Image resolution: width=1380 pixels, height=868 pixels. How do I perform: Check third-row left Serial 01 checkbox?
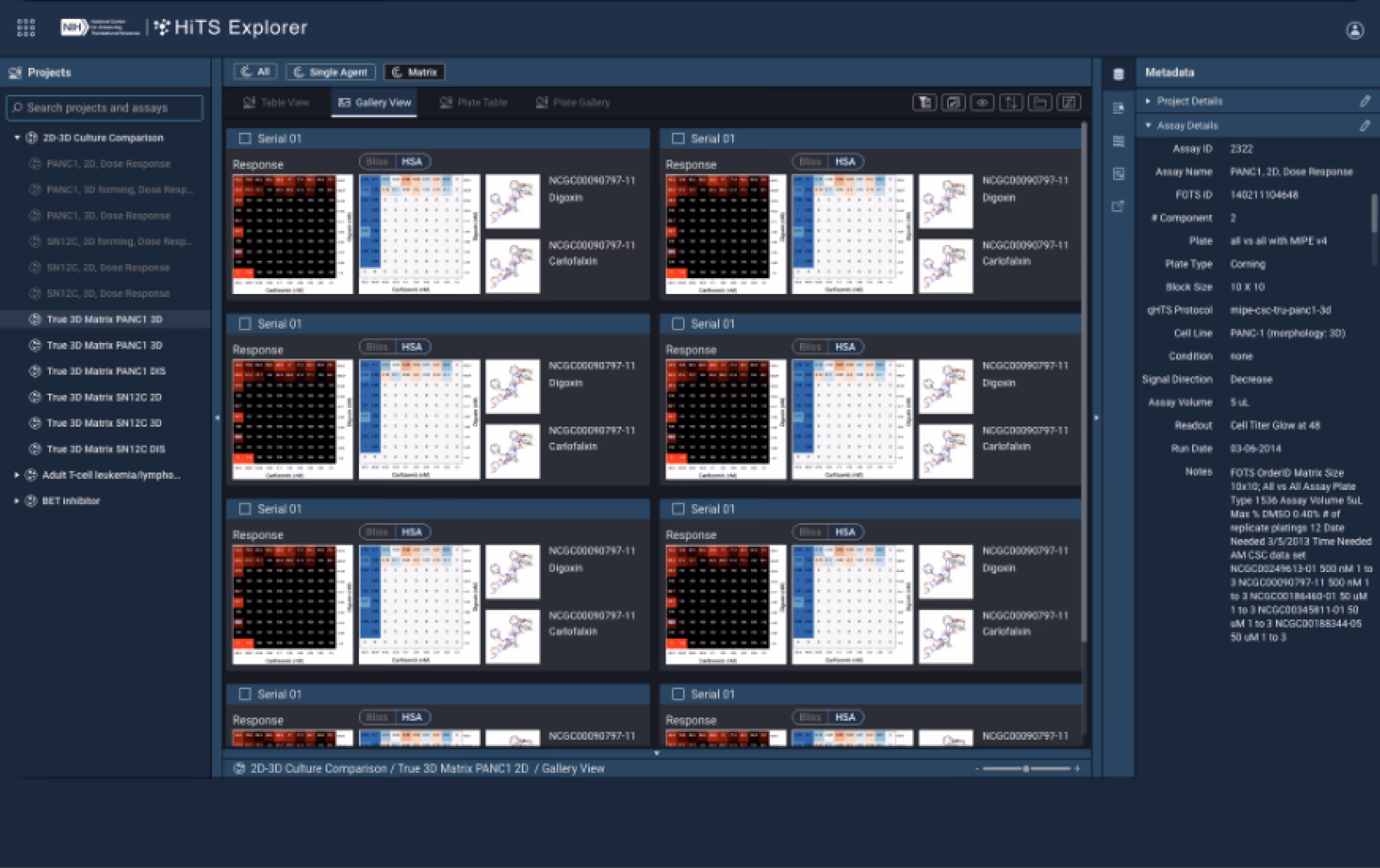click(245, 509)
